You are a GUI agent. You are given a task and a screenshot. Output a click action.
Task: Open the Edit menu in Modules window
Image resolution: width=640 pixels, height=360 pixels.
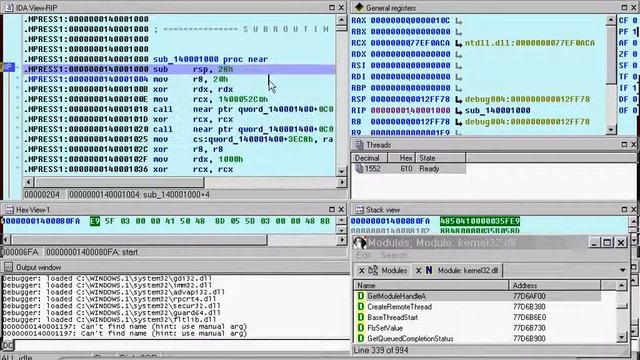coord(363,255)
